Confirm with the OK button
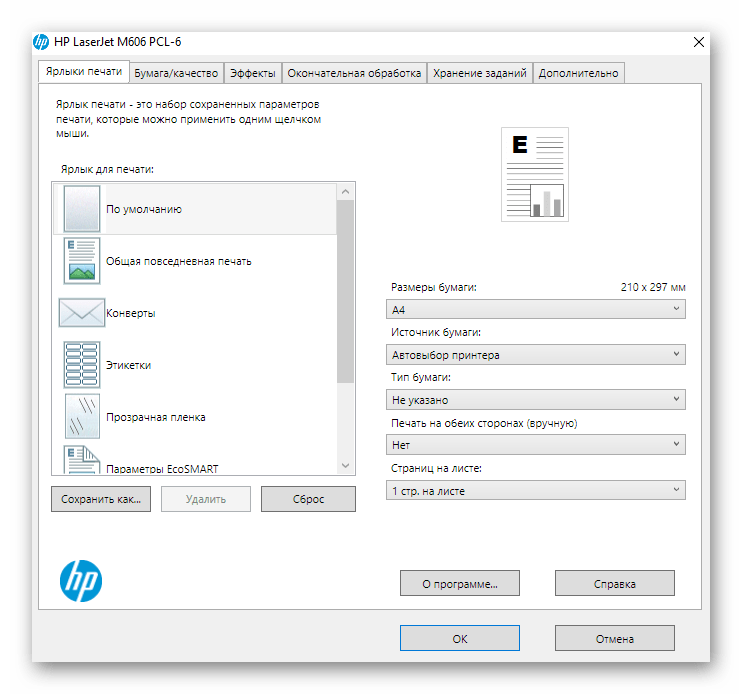742x694 pixels. (x=459, y=638)
